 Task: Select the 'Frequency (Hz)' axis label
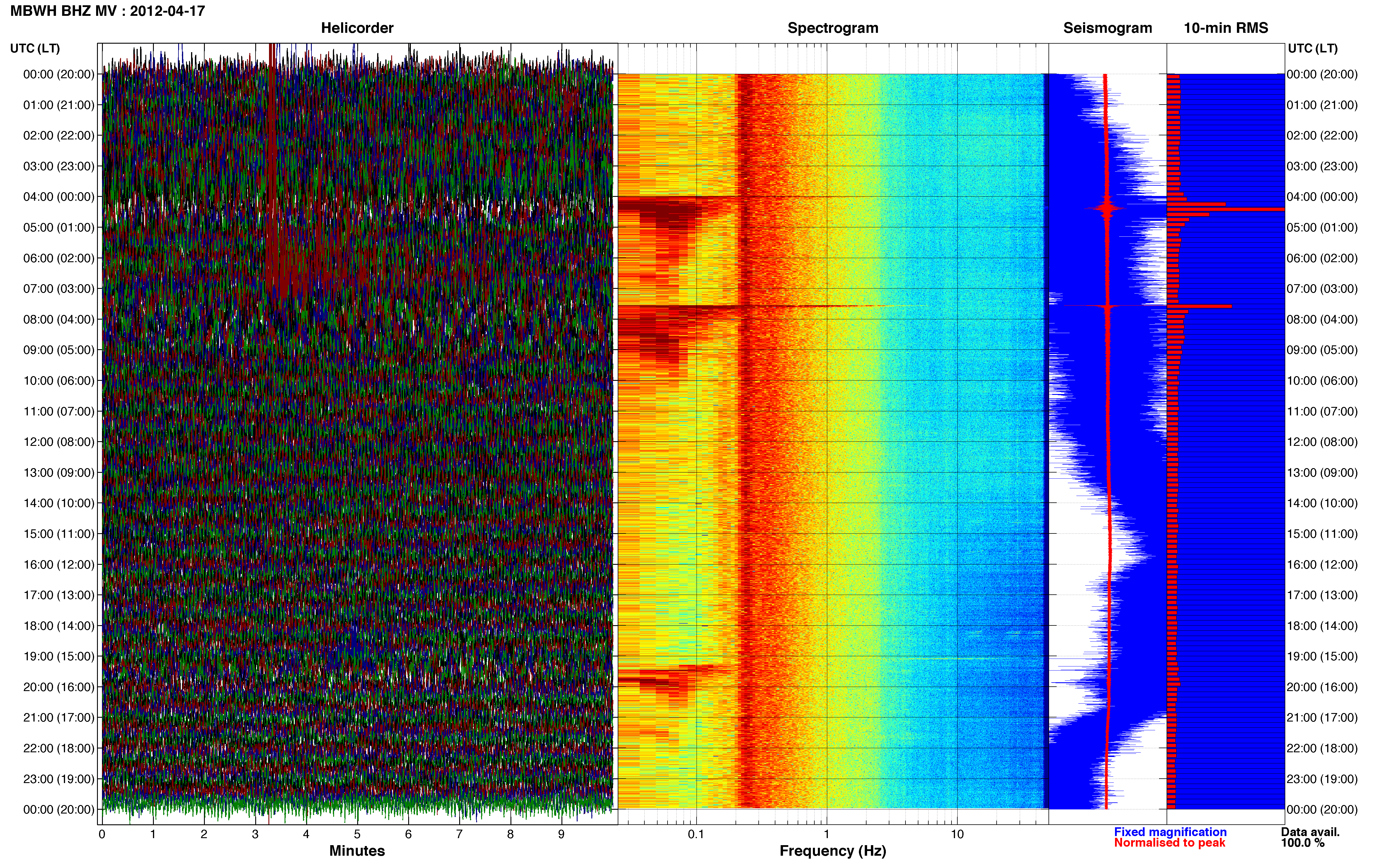(833, 851)
